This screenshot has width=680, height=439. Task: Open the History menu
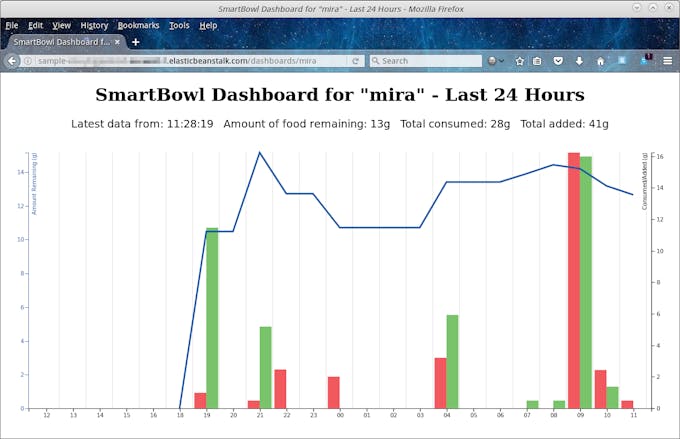pyautogui.click(x=94, y=26)
